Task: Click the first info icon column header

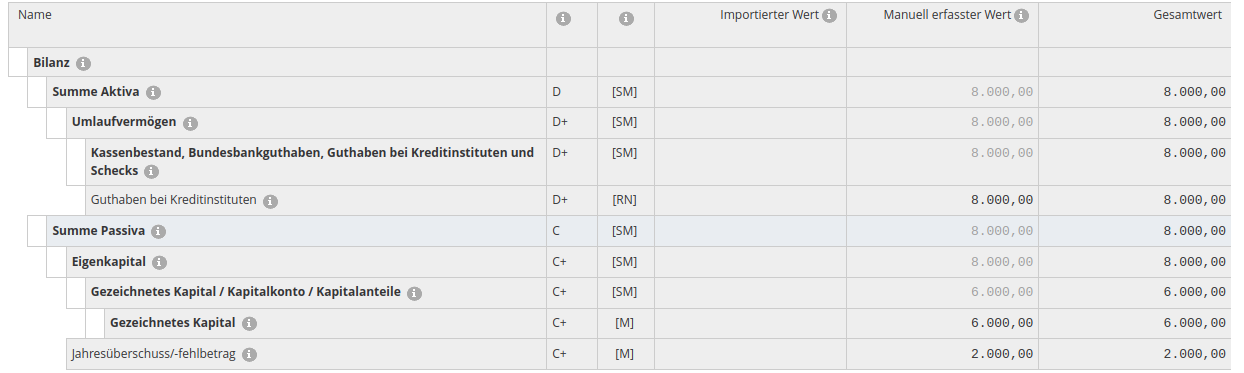Action: click(563, 18)
